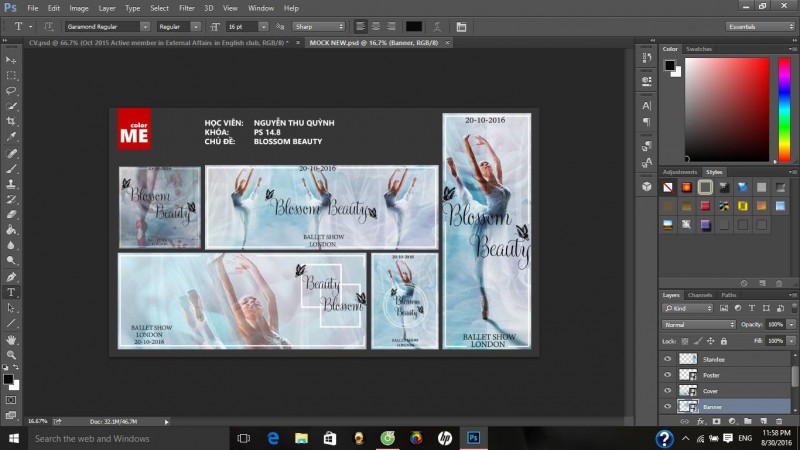Select the Magic Wand tool

[11, 106]
